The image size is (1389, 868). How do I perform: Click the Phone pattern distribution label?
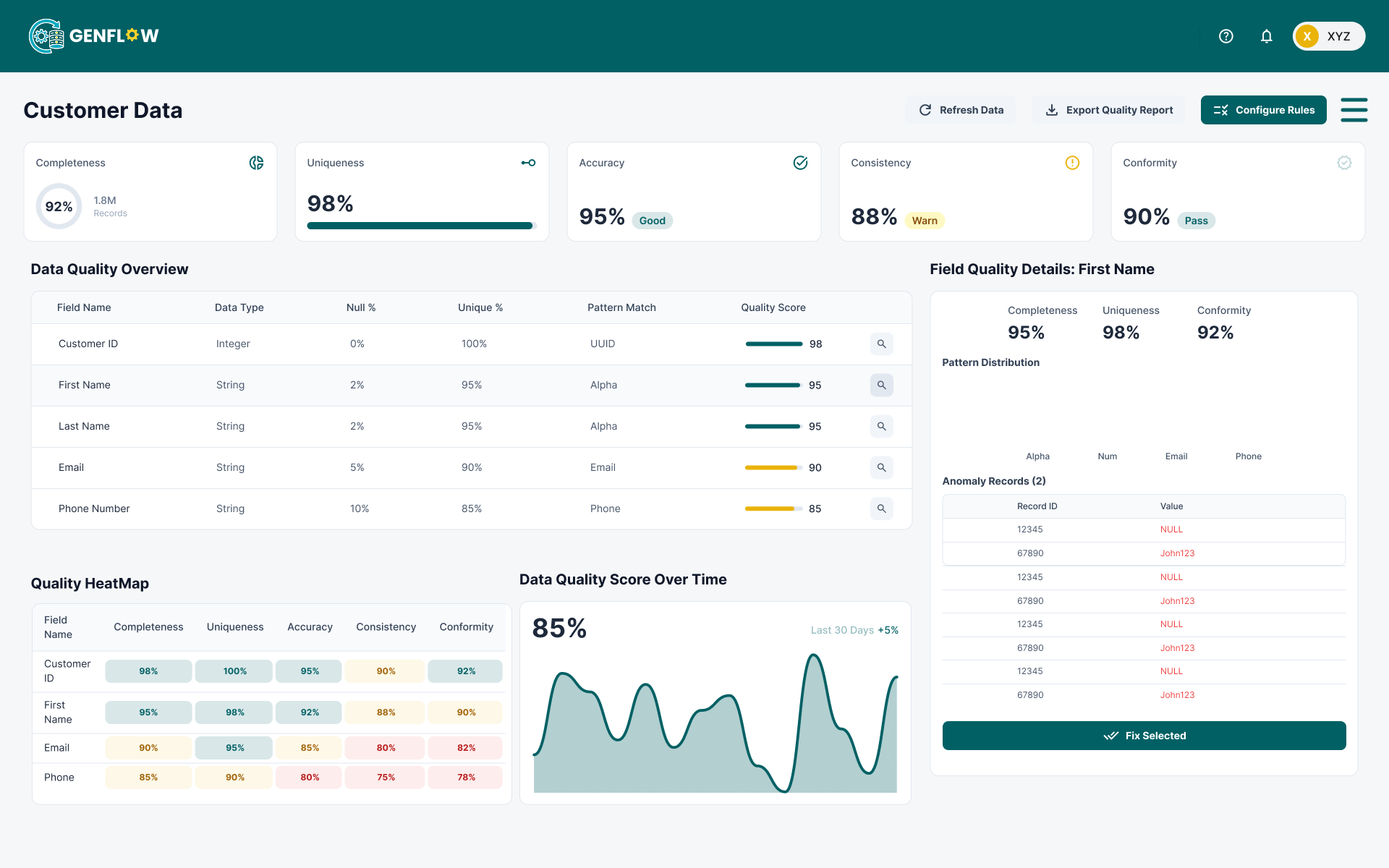[1248, 456]
